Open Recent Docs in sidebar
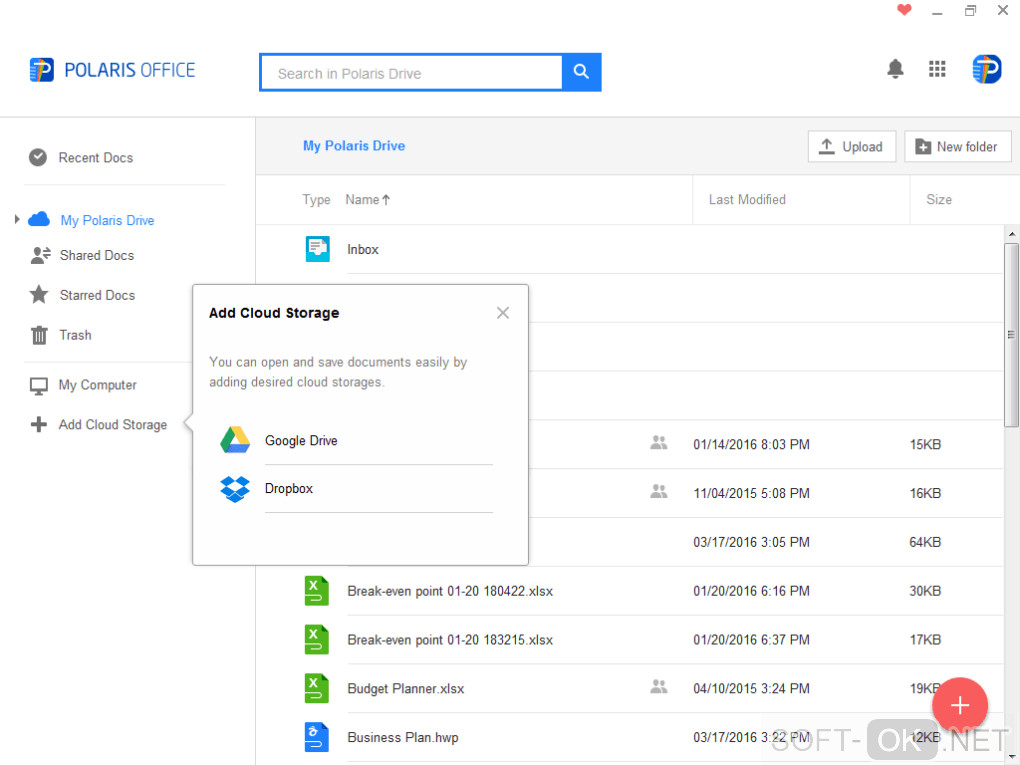 click(x=95, y=158)
